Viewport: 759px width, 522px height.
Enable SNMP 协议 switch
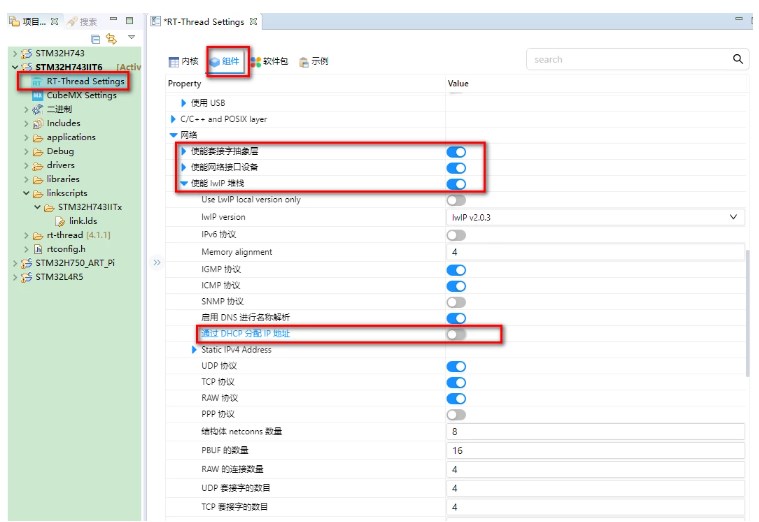point(456,302)
